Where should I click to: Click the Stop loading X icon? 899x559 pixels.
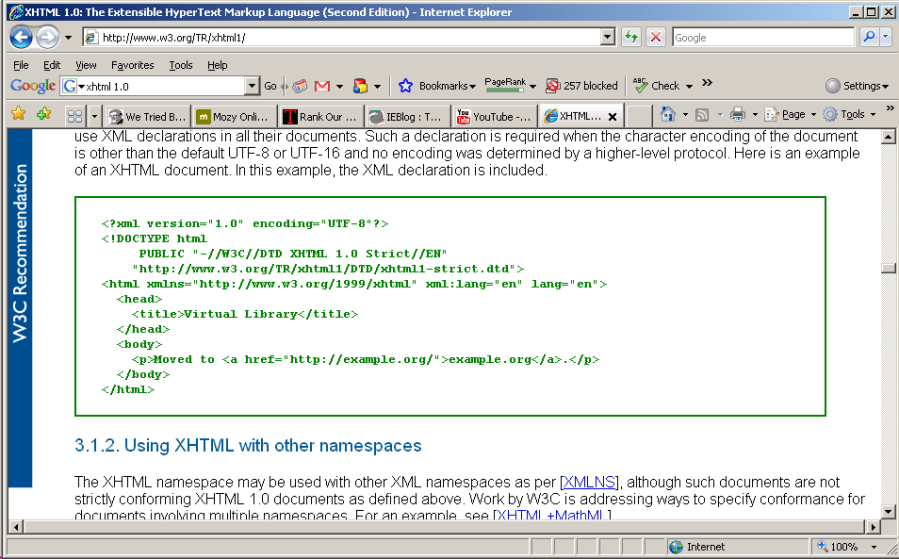[x=656, y=37]
